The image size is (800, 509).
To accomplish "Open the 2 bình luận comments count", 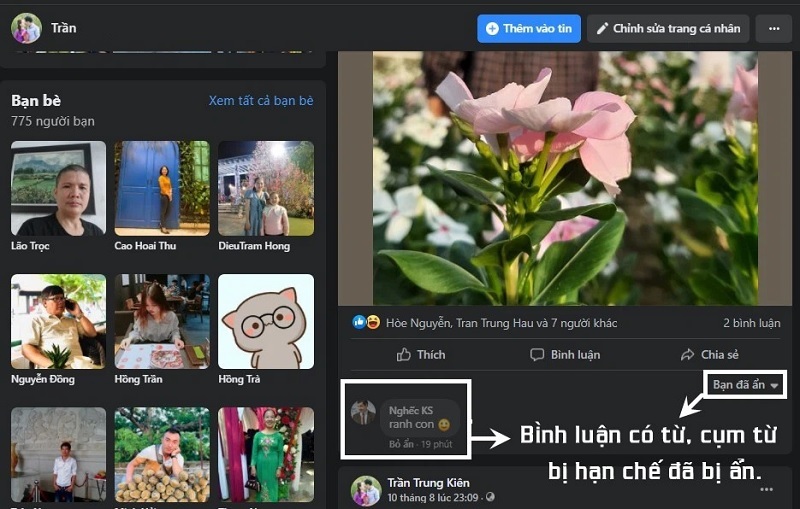I will 751,323.
